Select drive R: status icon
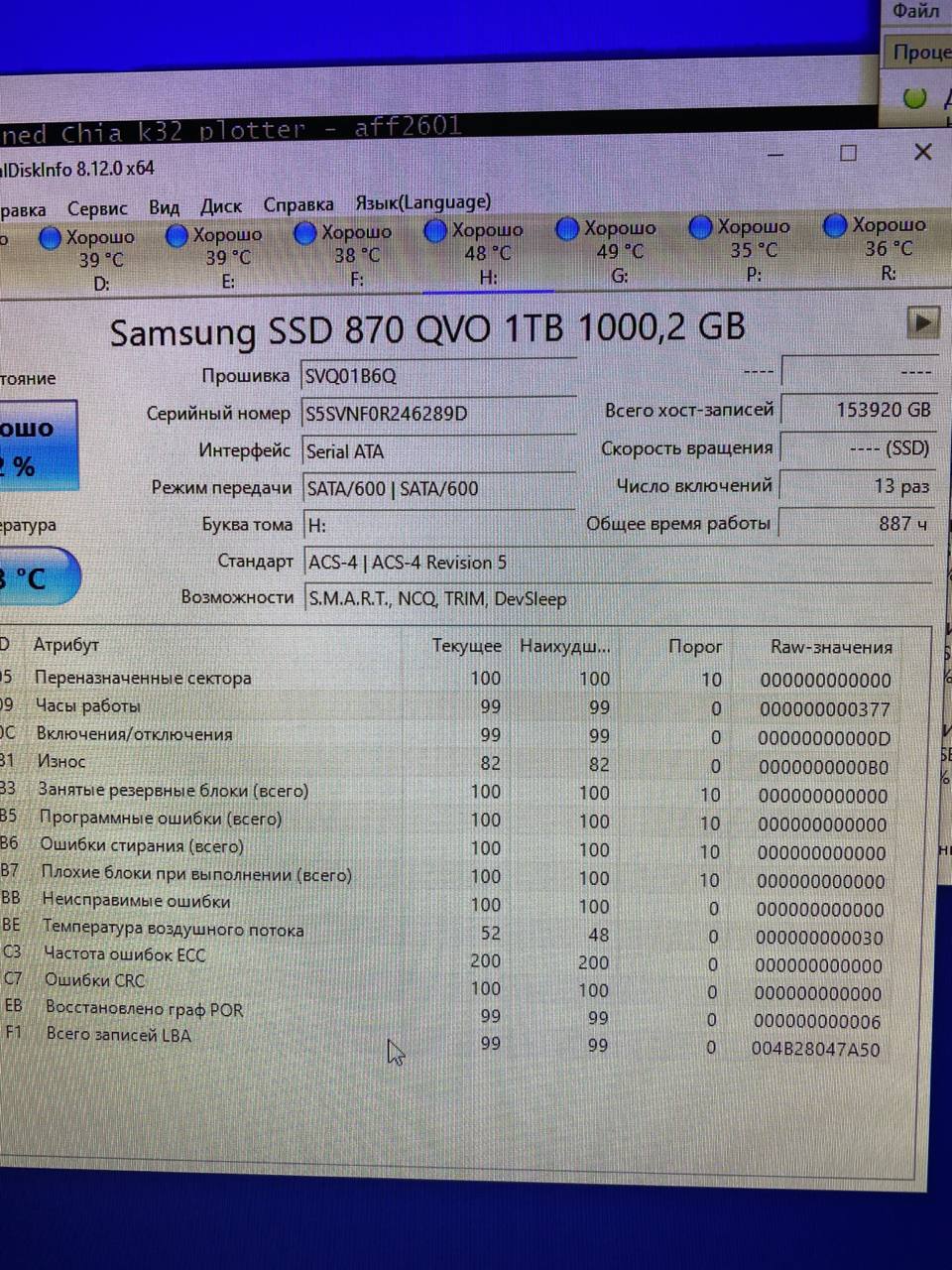 835,225
